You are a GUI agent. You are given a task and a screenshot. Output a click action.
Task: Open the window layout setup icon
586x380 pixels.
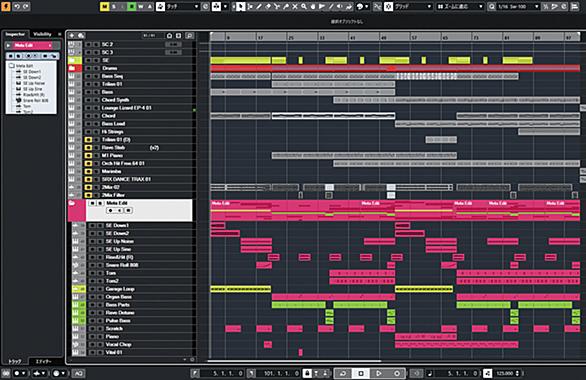(x=574, y=6)
